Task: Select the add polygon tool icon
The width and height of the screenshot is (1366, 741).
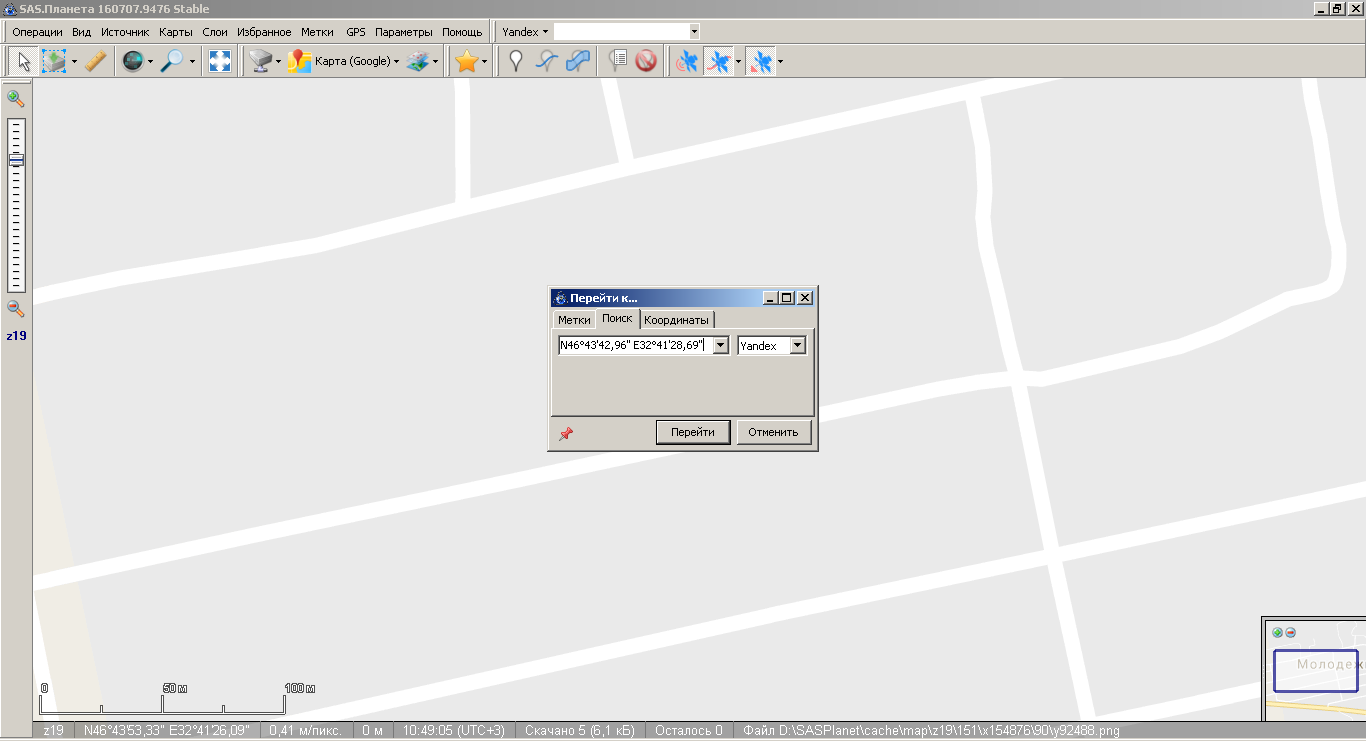Action: tap(577, 62)
